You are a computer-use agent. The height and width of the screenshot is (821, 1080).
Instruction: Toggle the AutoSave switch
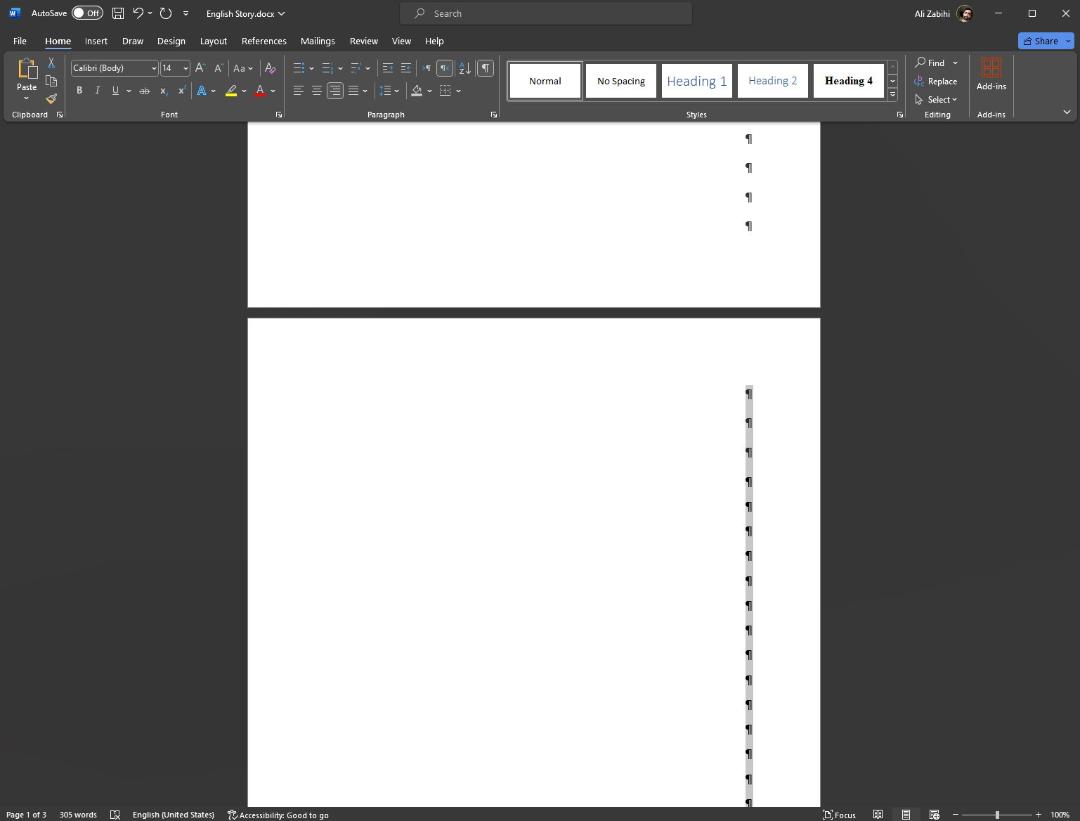87,13
